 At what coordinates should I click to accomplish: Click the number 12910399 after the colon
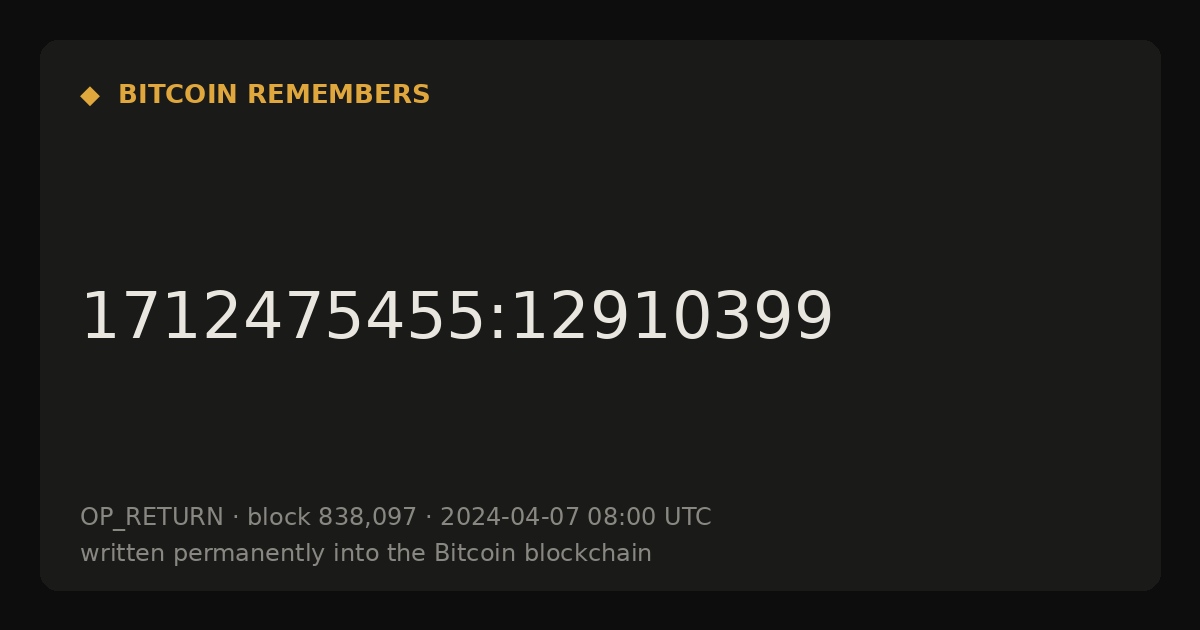coord(671,318)
